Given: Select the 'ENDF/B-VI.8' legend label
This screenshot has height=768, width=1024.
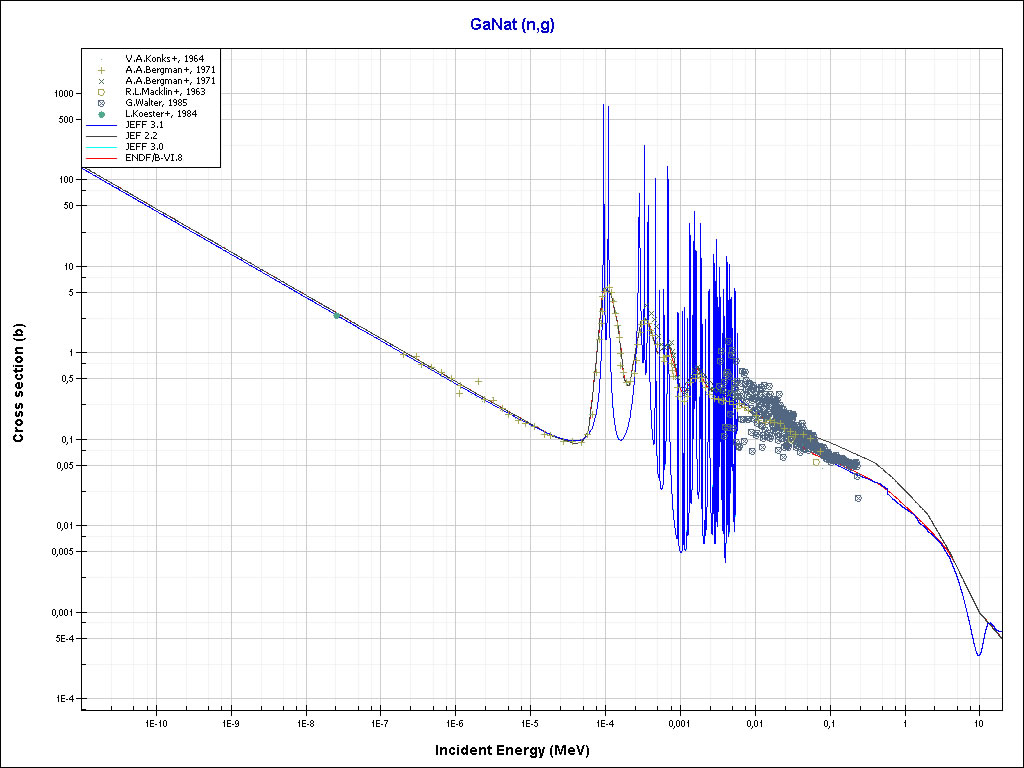Looking at the screenshot, I should tap(154, 158).
